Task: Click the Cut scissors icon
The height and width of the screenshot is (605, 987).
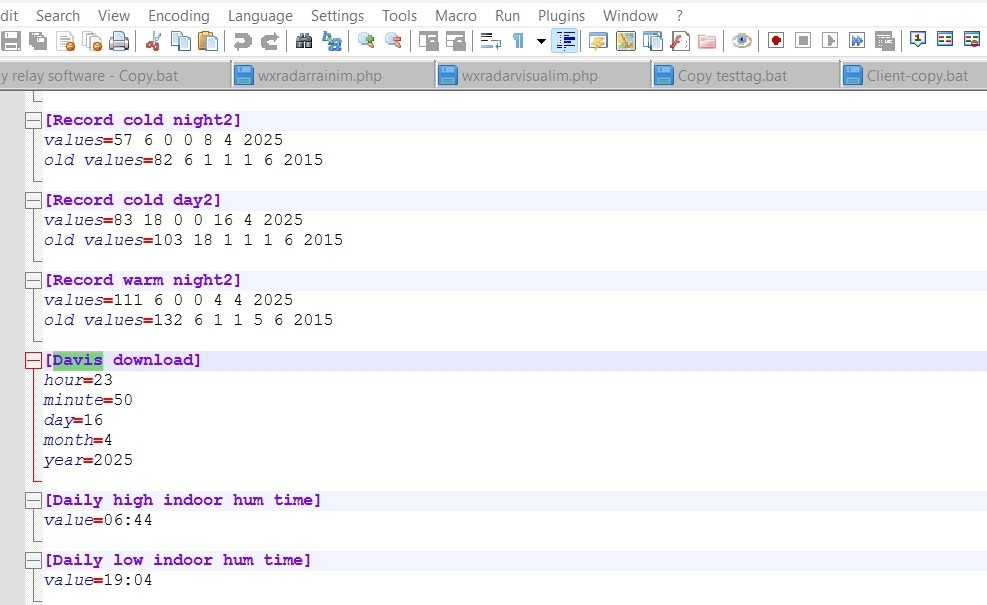Action: [153, 41]
